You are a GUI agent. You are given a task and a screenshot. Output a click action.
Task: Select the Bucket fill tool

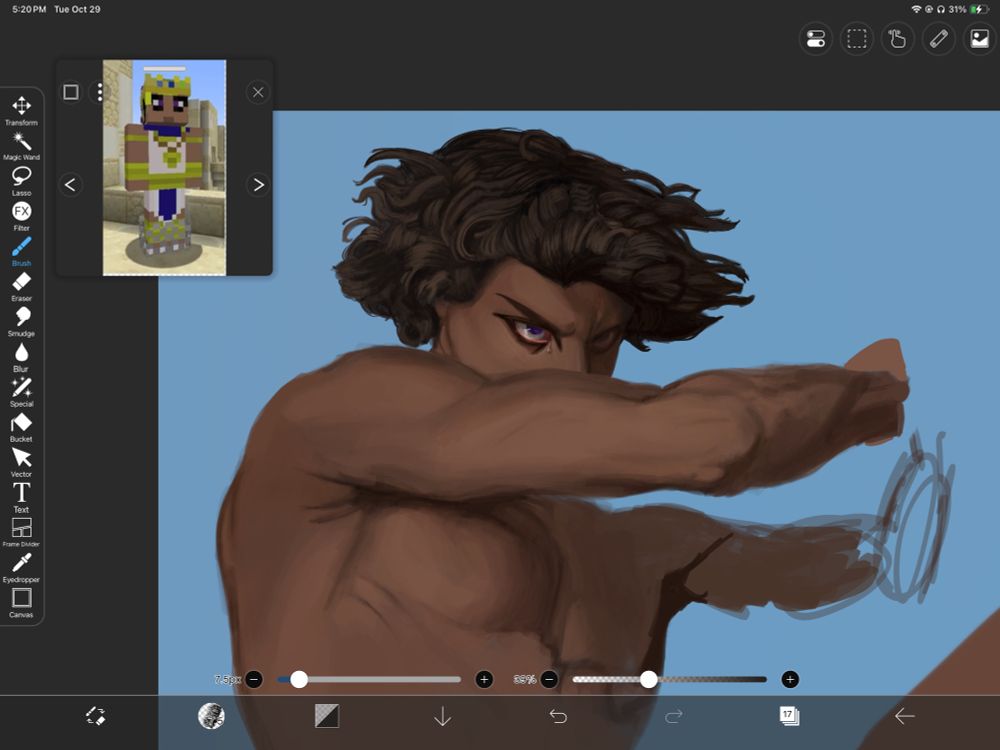[22, 427]
